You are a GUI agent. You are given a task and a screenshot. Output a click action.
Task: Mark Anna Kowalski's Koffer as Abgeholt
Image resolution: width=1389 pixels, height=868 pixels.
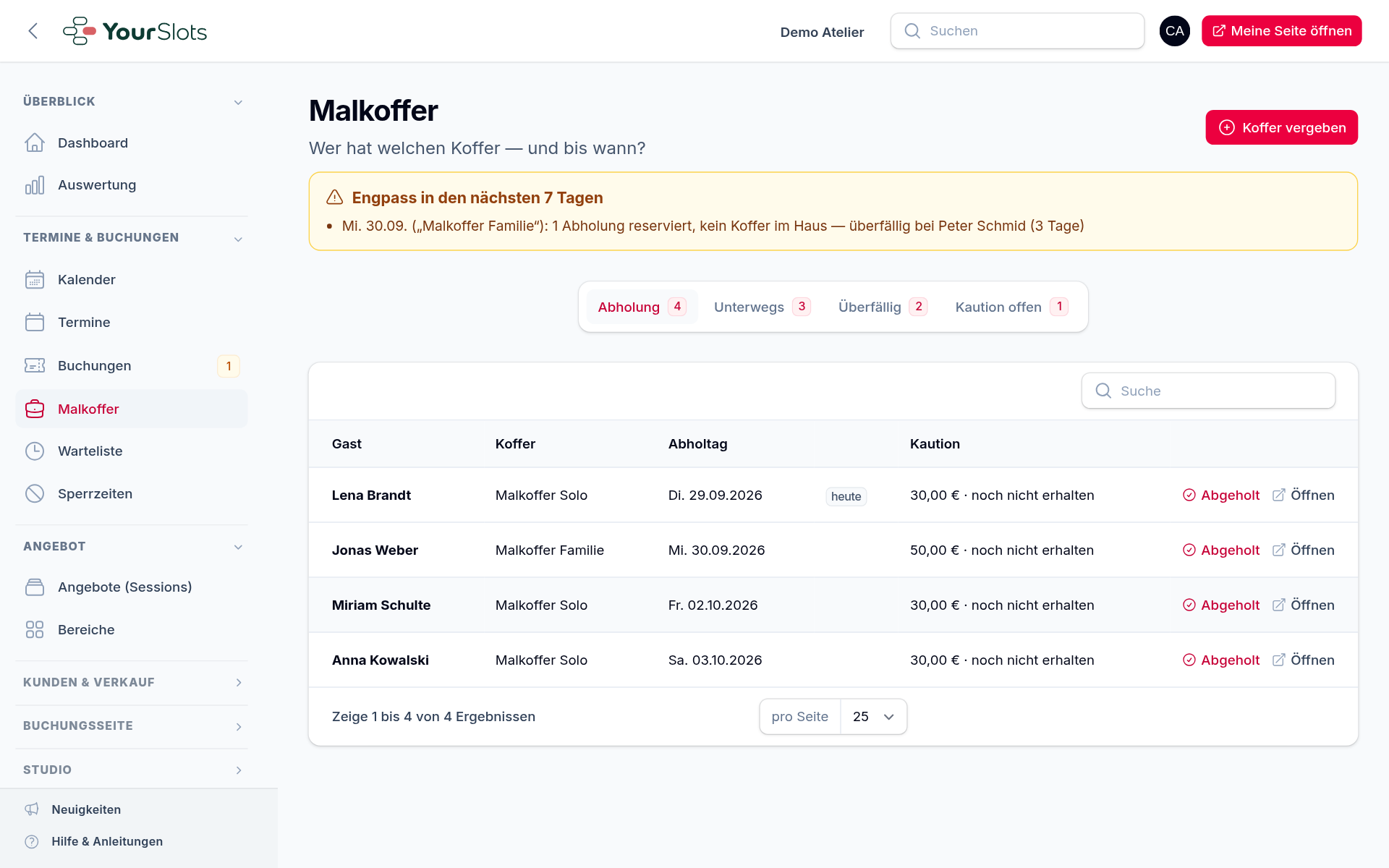(1221, 660)
